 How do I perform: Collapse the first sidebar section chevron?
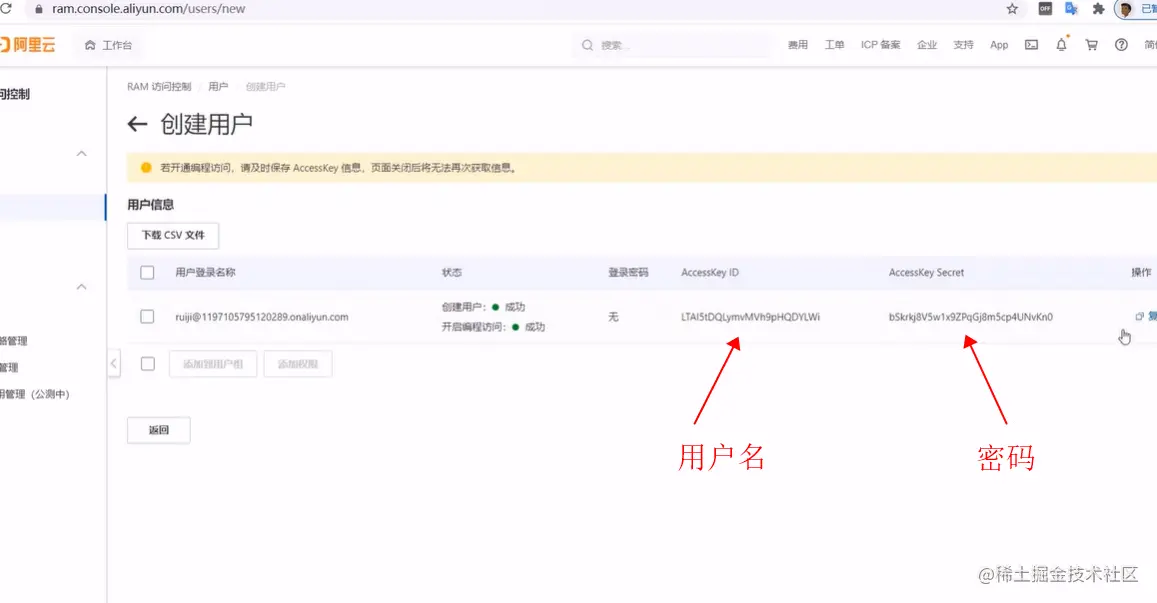point(82,154)
